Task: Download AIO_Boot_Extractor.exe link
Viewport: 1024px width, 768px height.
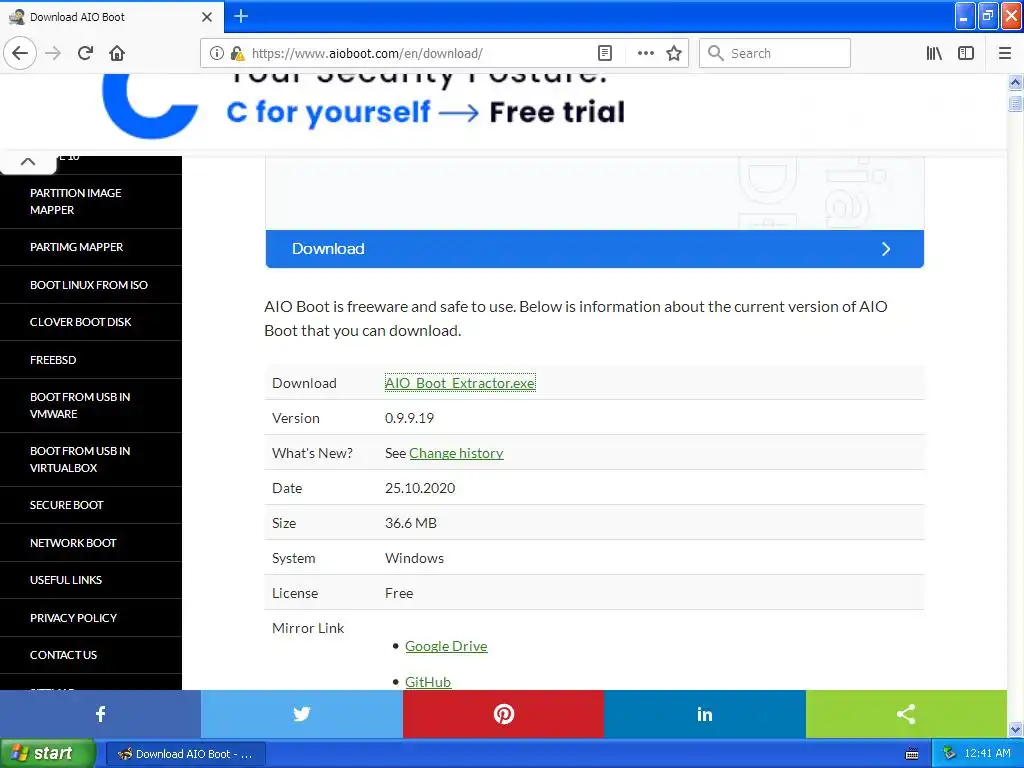Action: [x=460, y=383]
